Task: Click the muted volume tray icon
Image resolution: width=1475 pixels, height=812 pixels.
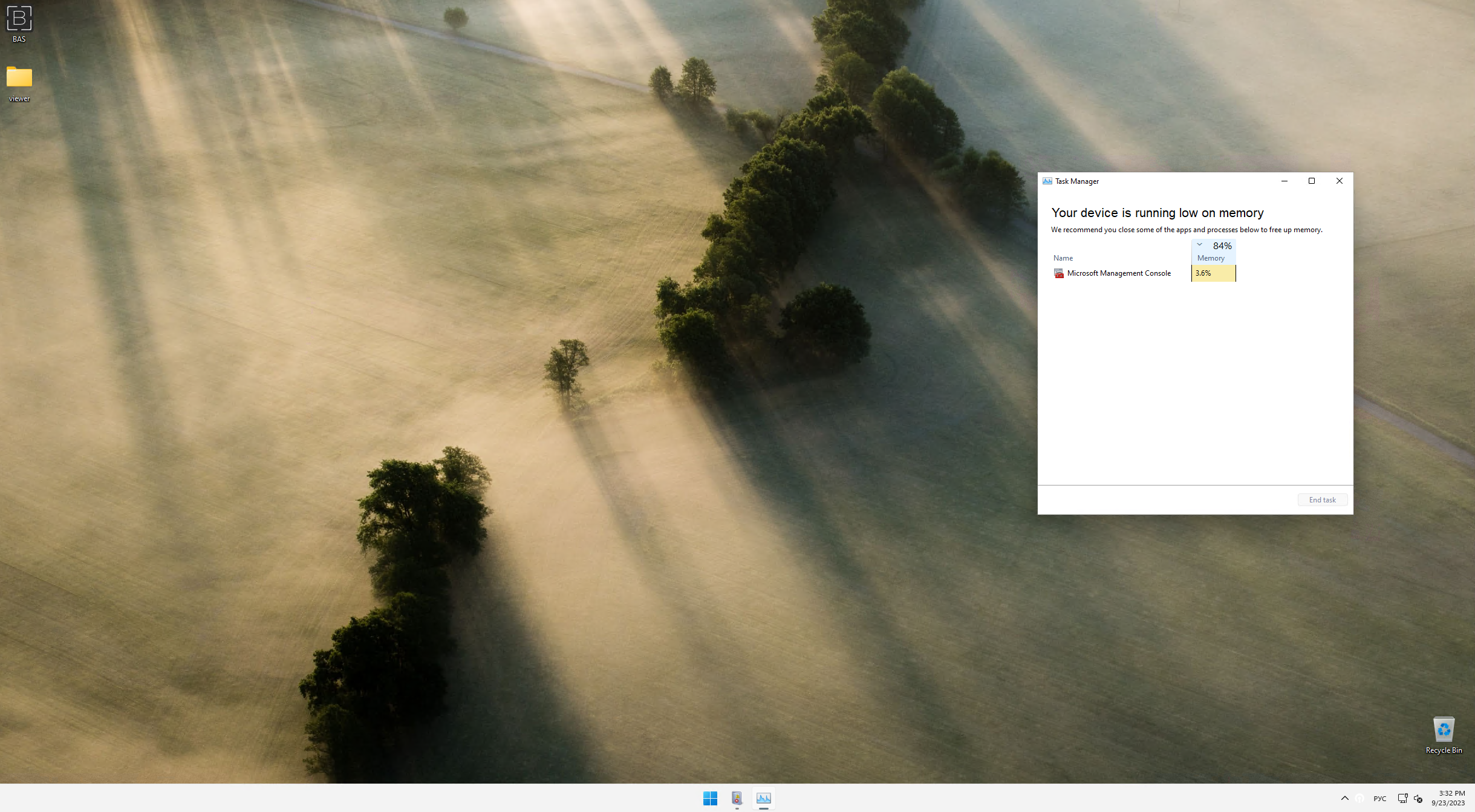Action: pyautogui.click(x=1418, y=799)
